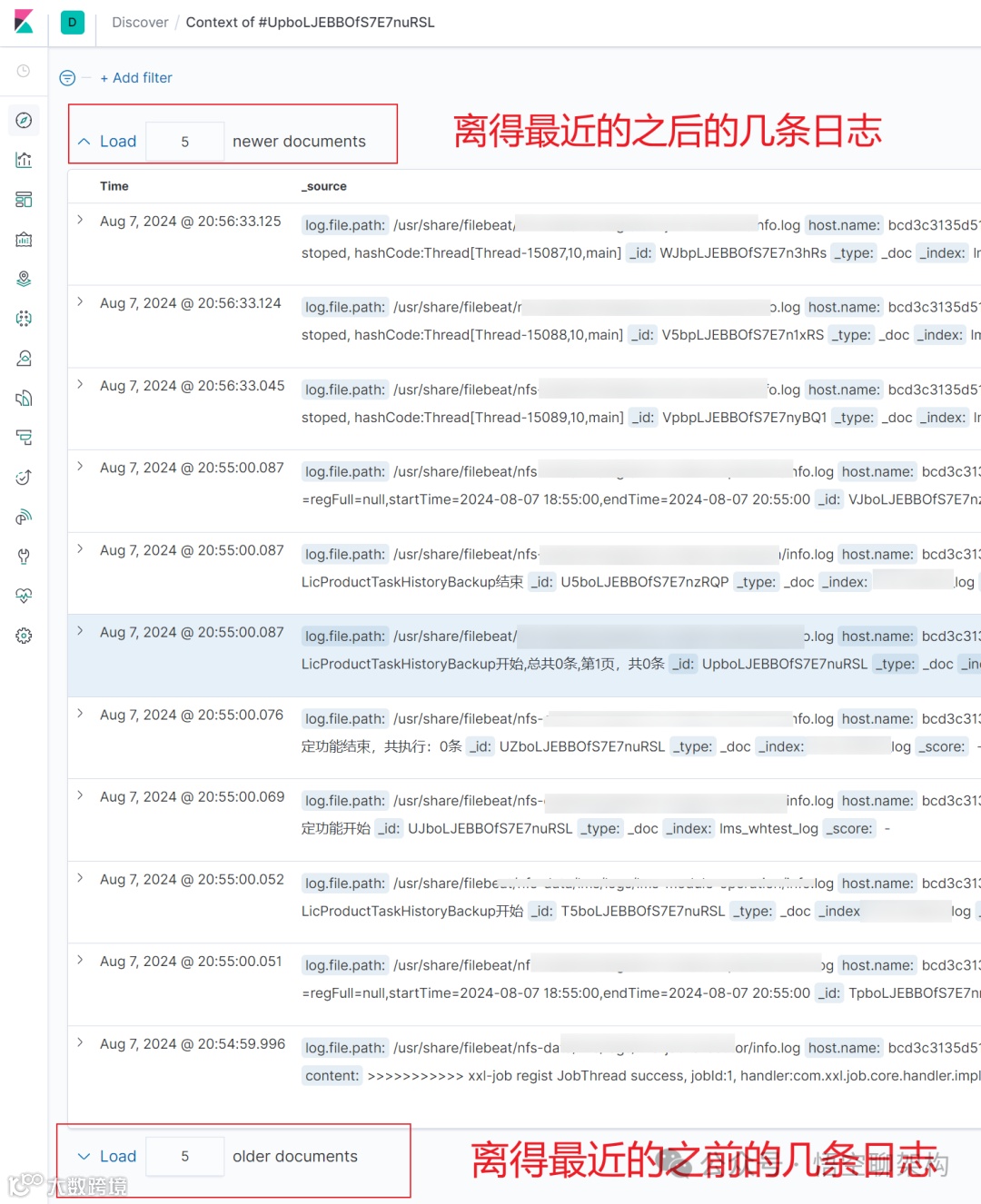Expand row at 20:55:00.052
The height and width of the screenshot is (1204, 981).
click(80, 877)
